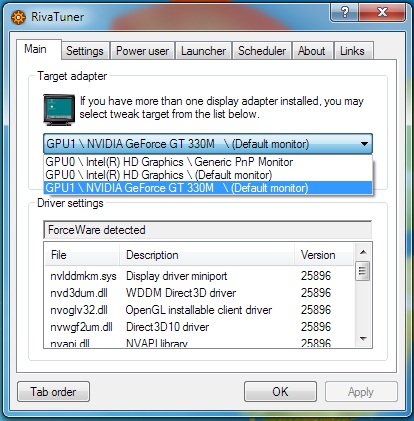
Task: Click the monitor icon under Target adapter
Action: pyautogui.click(x=59, y=110)
